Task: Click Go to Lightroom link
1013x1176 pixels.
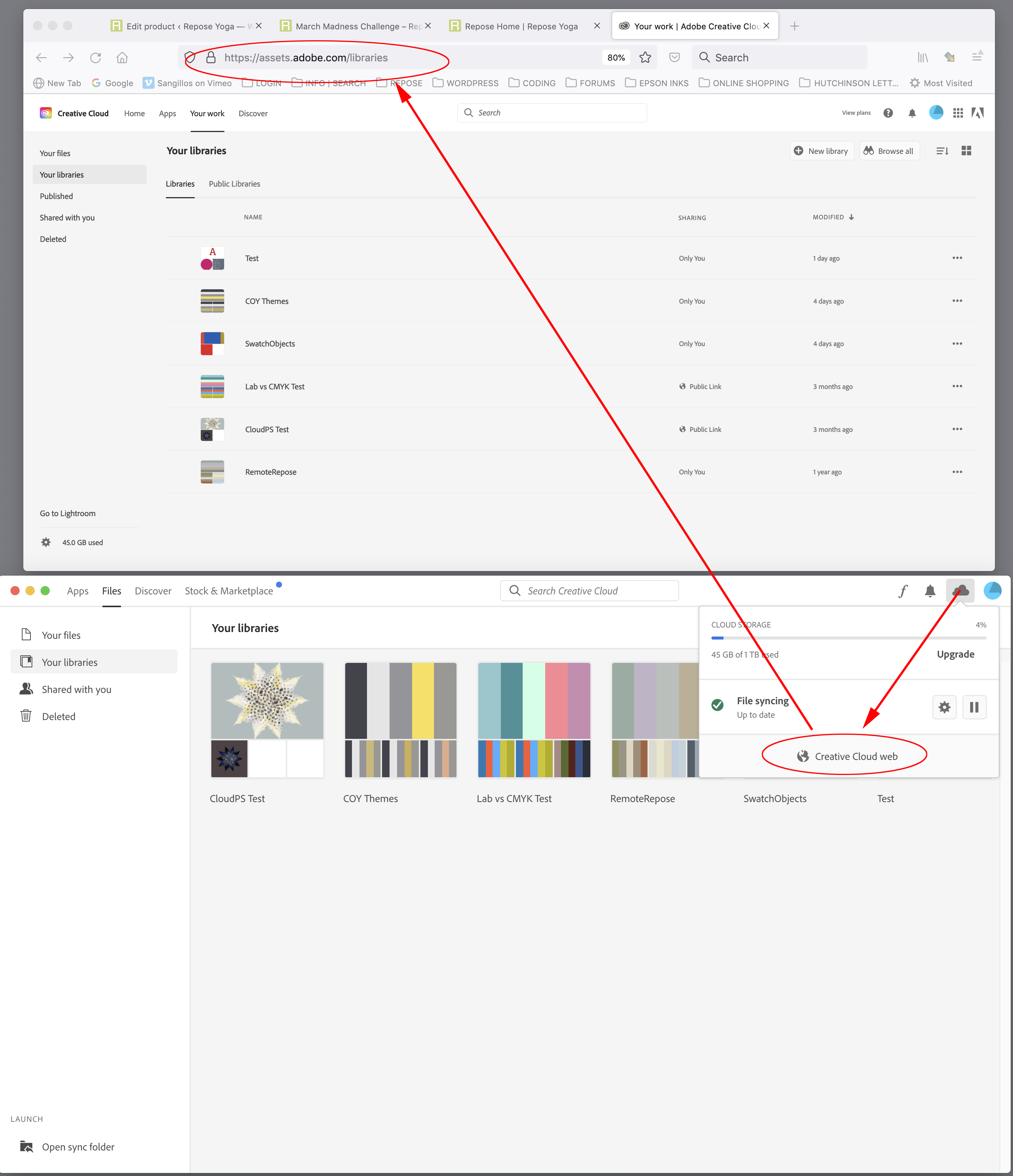Action: coord(67,513)
